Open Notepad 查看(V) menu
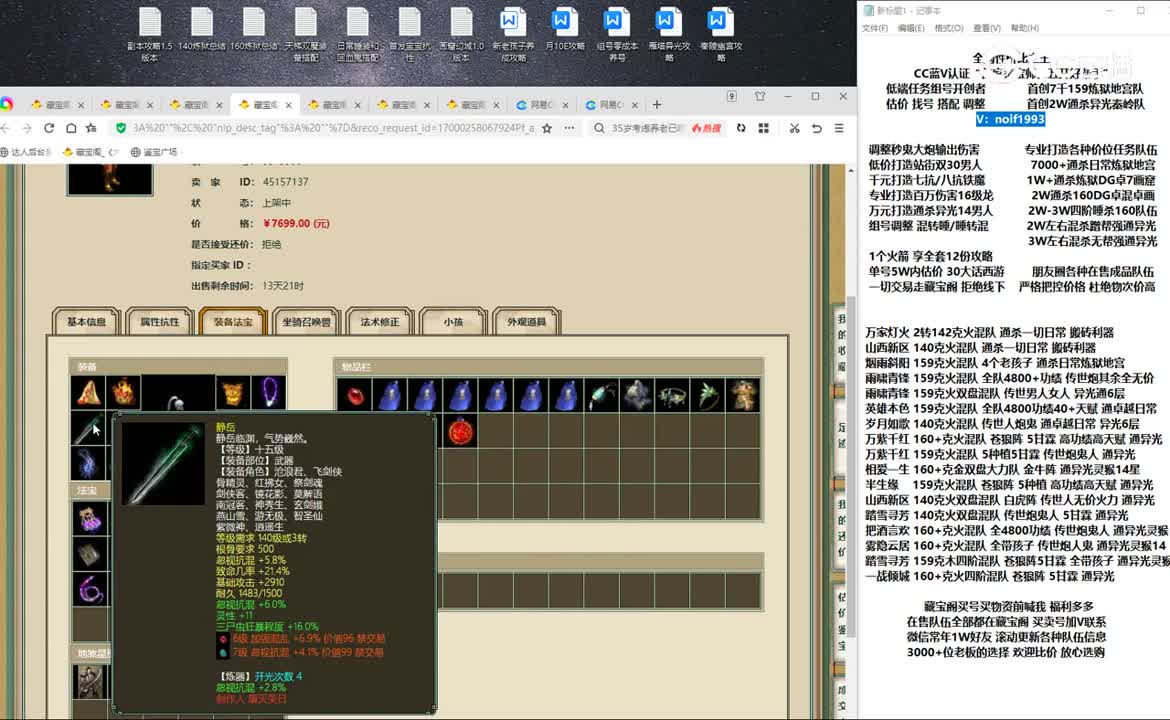Screen dimensions: 1170x720 tap(986, 28)
